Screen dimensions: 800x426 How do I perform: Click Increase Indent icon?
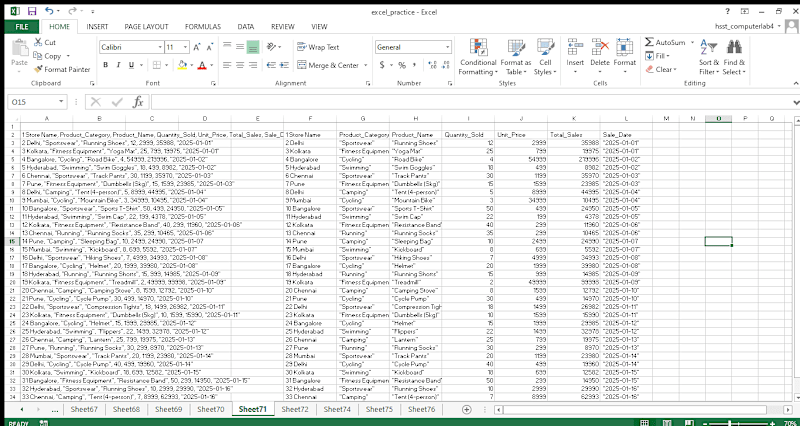[x=284, y=65]
